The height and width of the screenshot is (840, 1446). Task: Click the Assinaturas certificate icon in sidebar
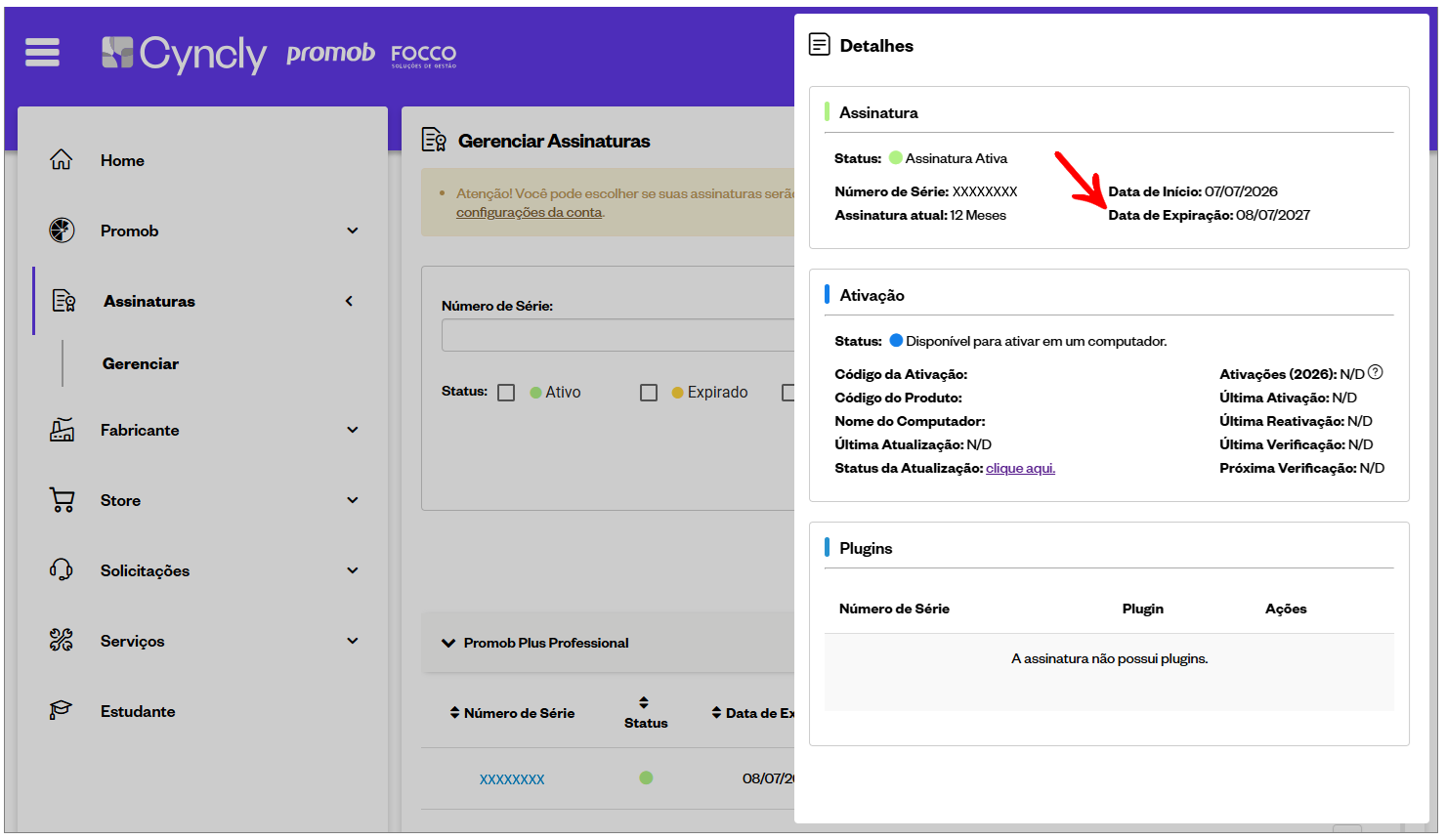pos(64,301)
